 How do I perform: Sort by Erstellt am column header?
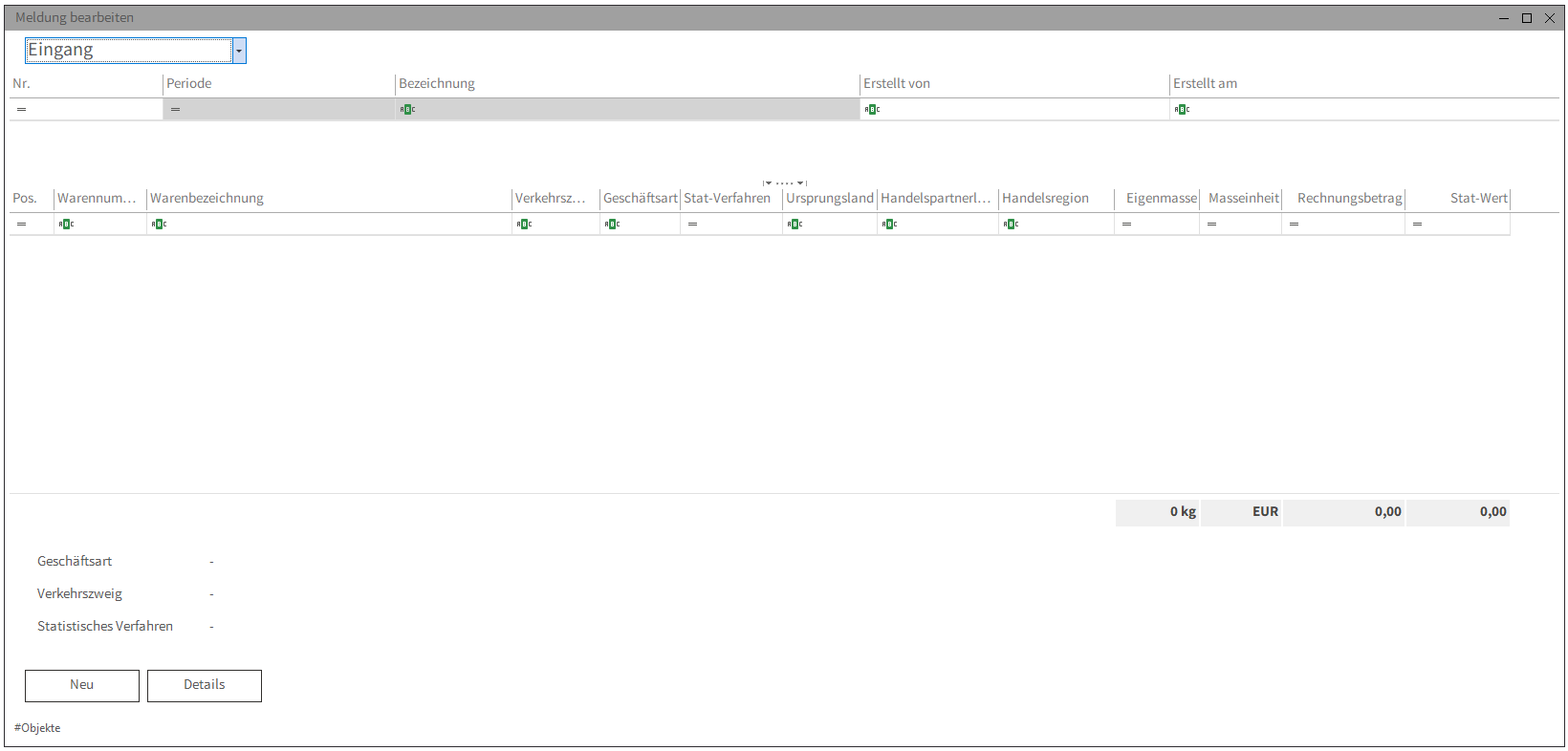pyautogui.click(x=1364, y=84)
